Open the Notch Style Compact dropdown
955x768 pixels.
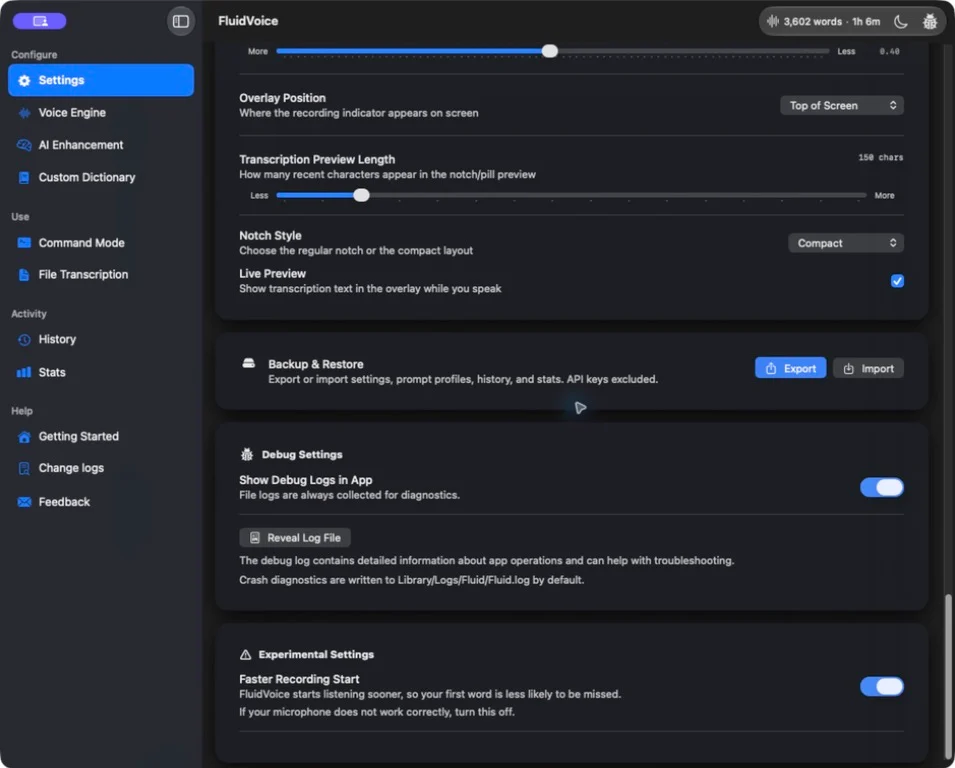click(845, 243)
